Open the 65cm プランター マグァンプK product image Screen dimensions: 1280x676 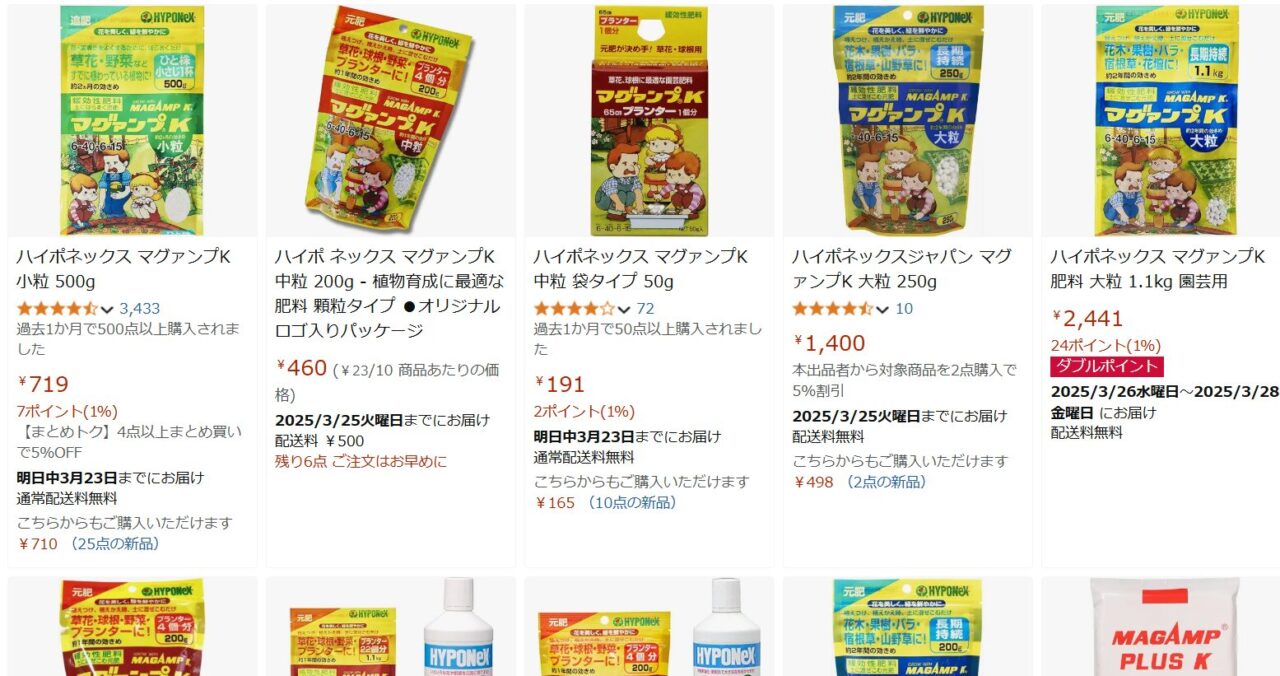649,120
